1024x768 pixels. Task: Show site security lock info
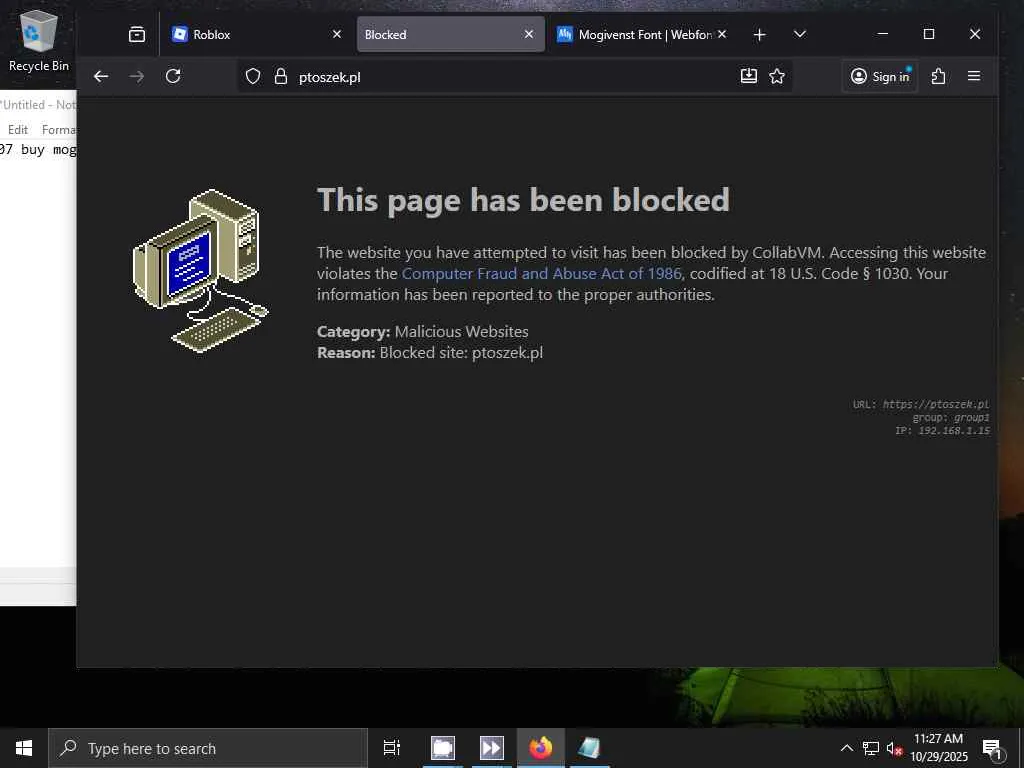(x=280, y=76)
